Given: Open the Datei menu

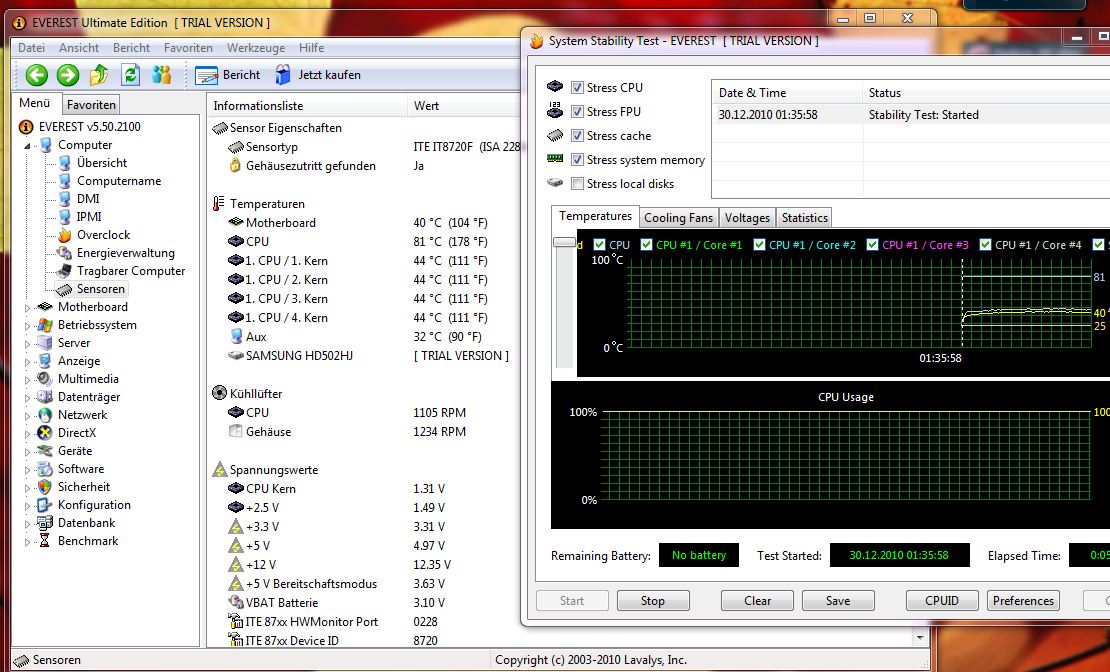Looking at the screenshot, I should 31,48.
